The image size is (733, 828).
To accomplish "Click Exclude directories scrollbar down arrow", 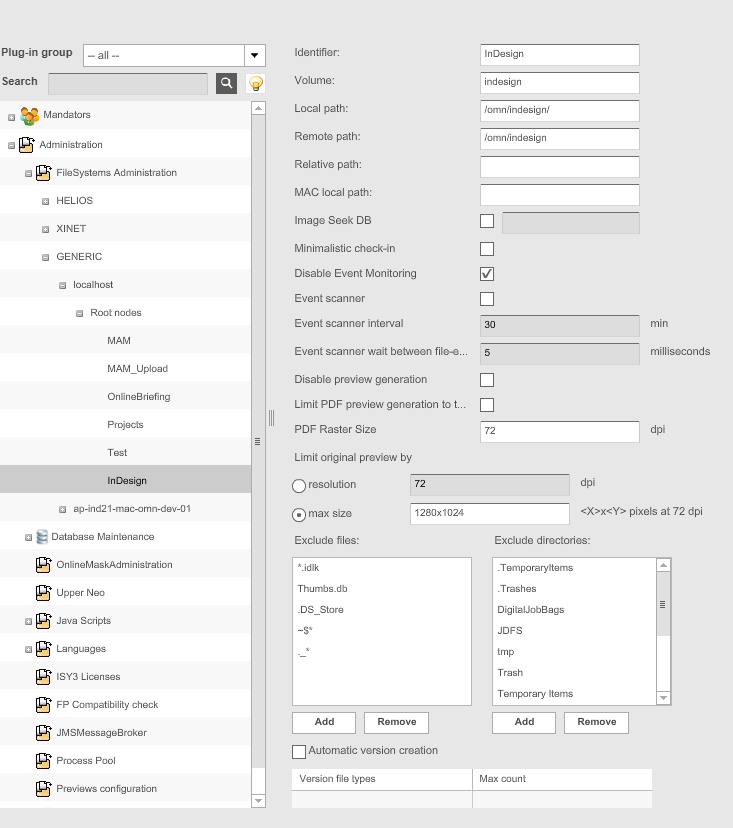I will click(x=663, y=698).
